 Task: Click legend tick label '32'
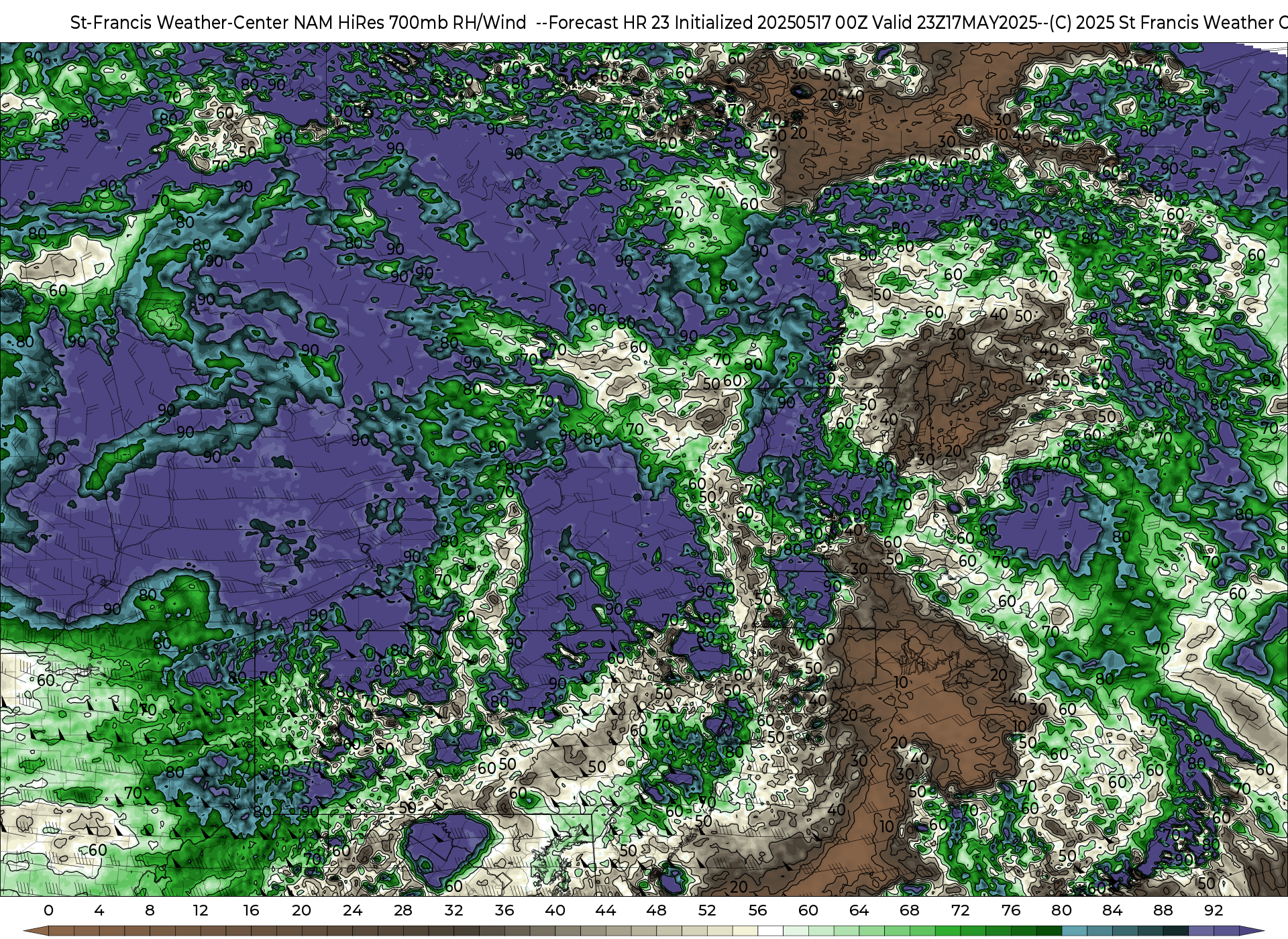454,911
